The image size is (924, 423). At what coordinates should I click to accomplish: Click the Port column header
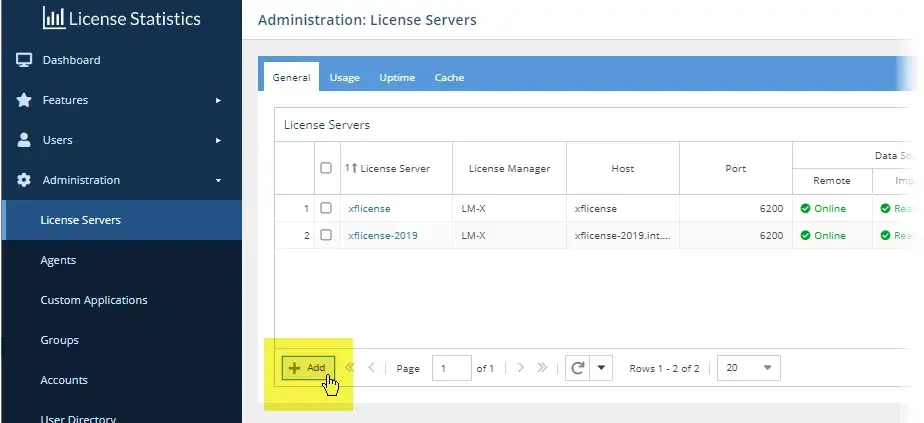click(735, 168)
